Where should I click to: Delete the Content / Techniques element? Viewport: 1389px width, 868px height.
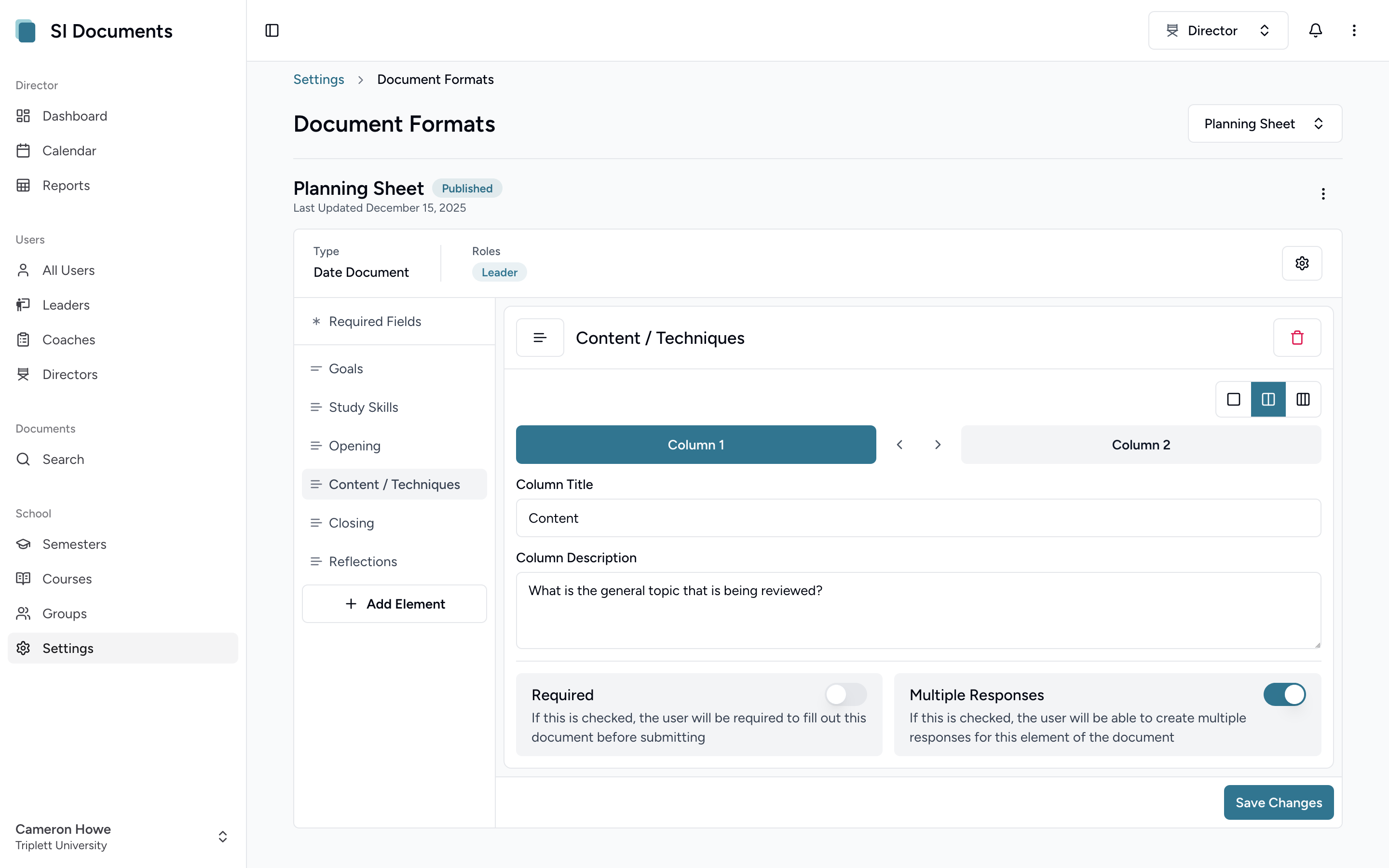(1297, 338)
